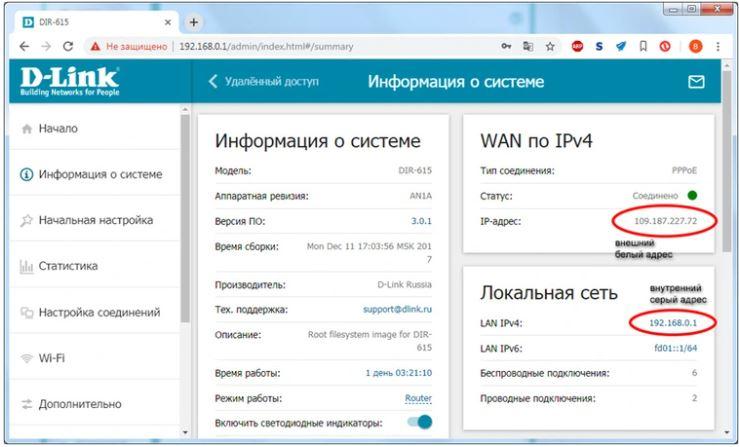The height and width of the screenshot is (447, 739).
Task: Open the orange user profile avatar
Action: (696, 46)
